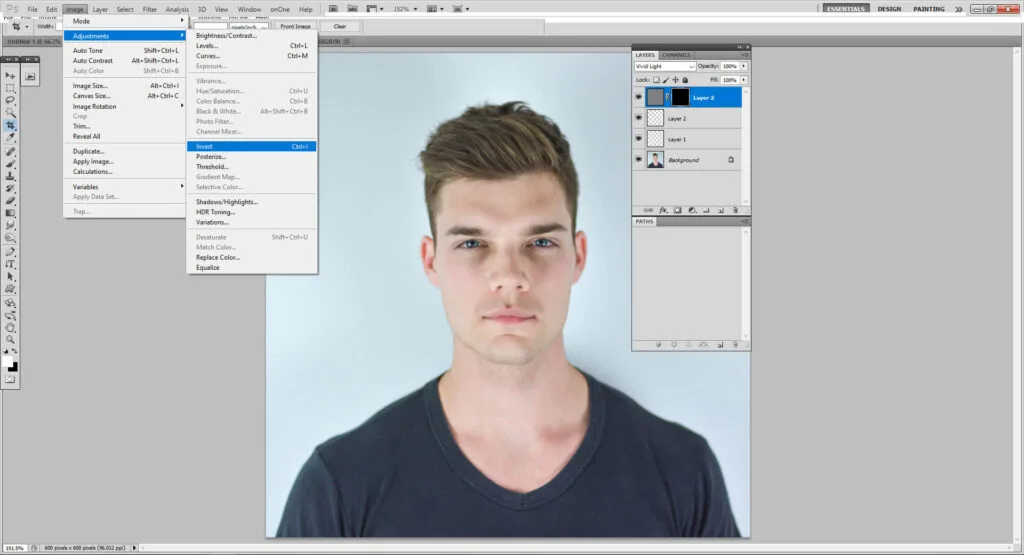Open the Opacity slider arrow
This screenshot has height=555, width=1024.
tap(744, 66)
